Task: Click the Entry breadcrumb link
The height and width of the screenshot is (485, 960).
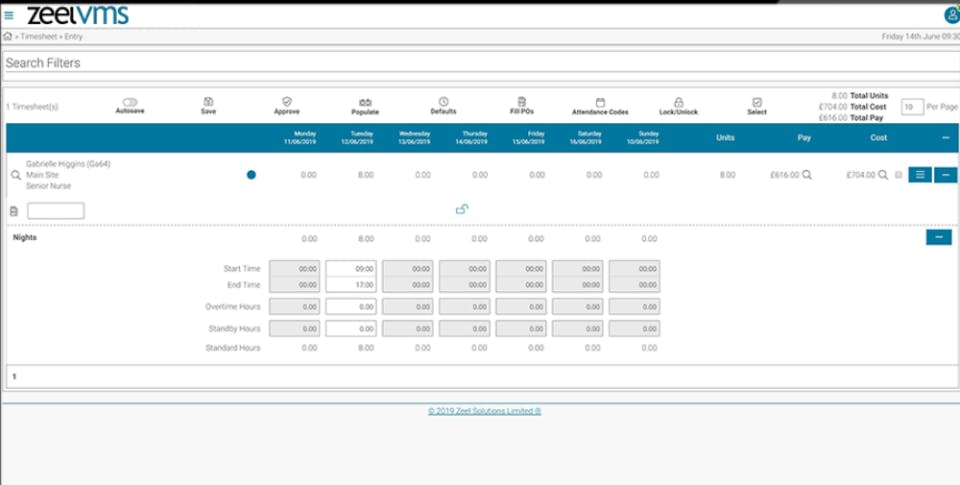Action: 73,37
